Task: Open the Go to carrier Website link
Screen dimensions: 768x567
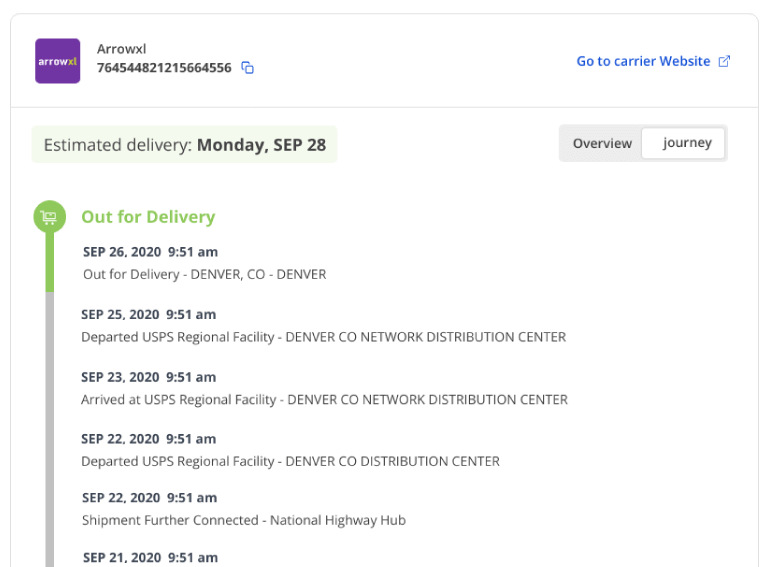Action: 643,61
